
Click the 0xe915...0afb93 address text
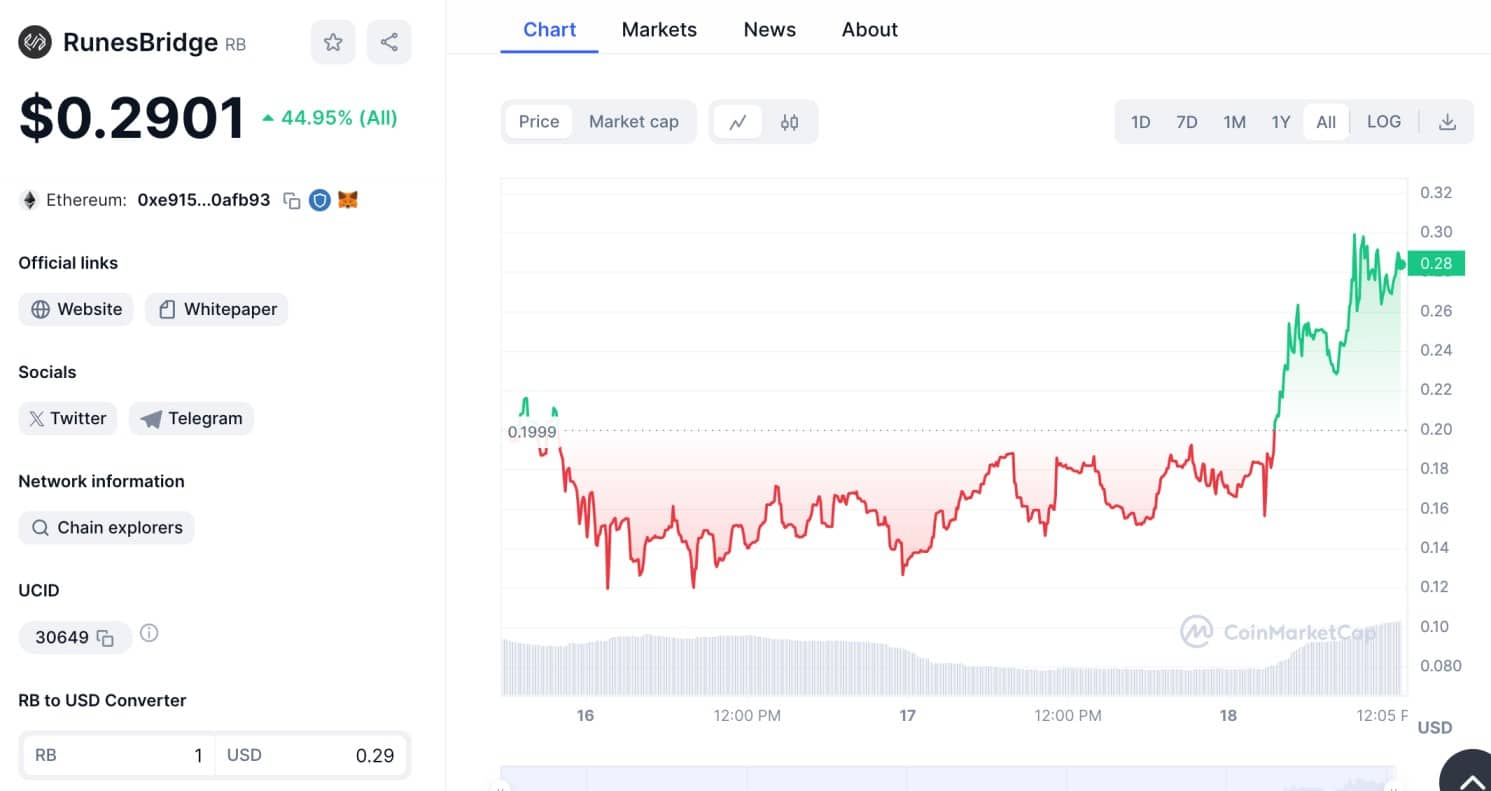(204, 200)
